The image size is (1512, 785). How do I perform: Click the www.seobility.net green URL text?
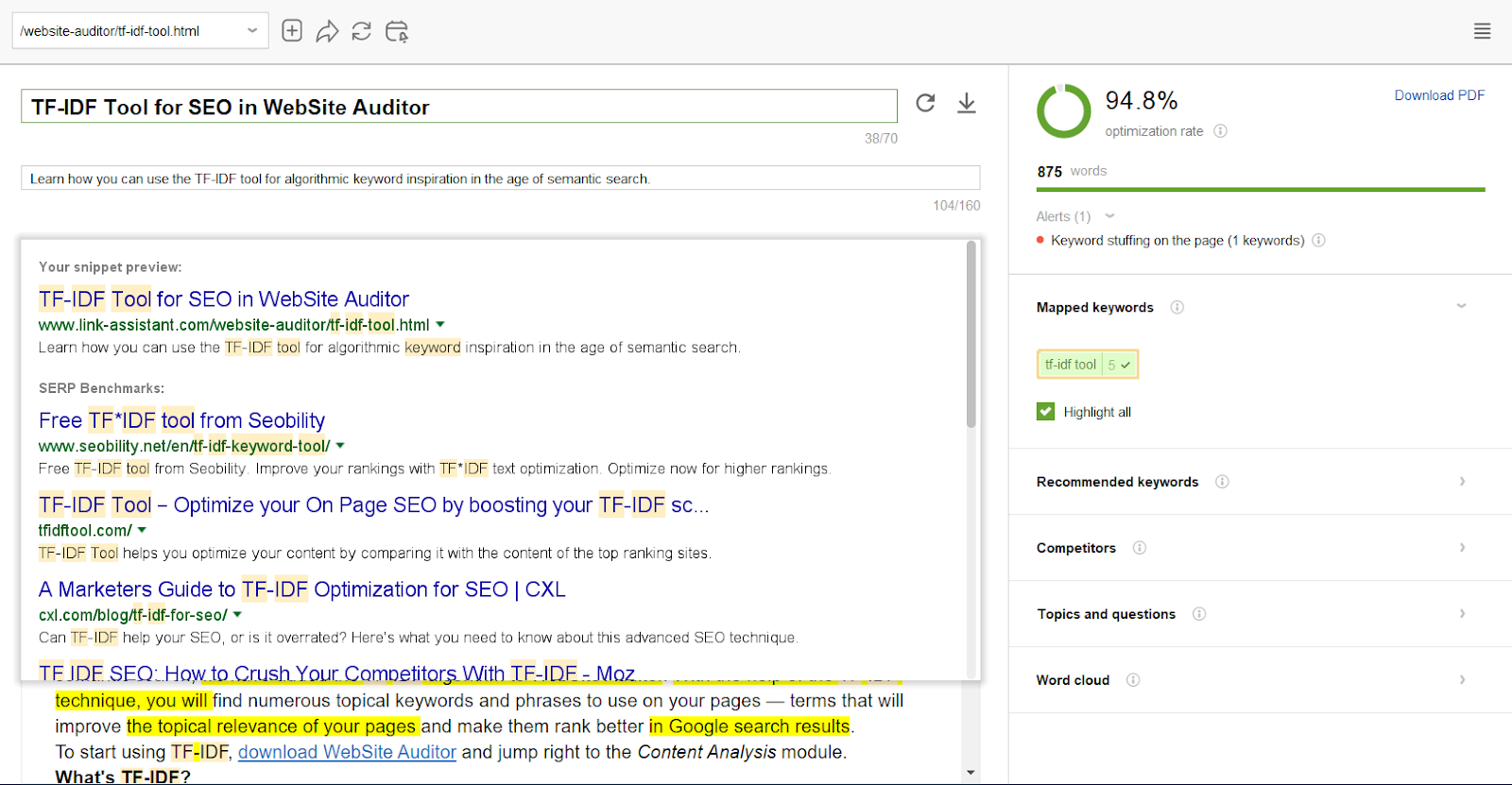click(184, 446)
